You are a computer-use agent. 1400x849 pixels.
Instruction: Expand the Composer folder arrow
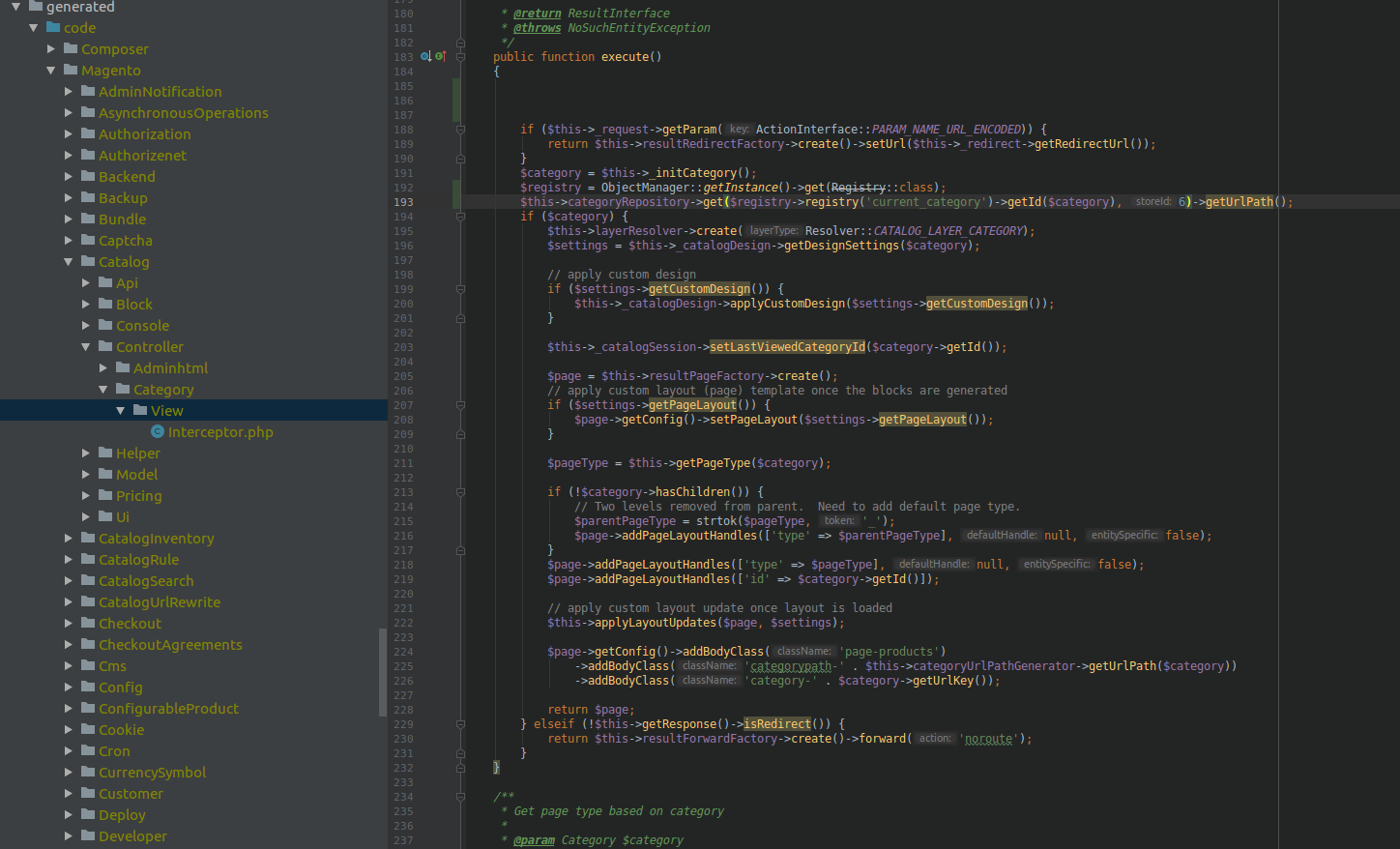coord(51,48)
